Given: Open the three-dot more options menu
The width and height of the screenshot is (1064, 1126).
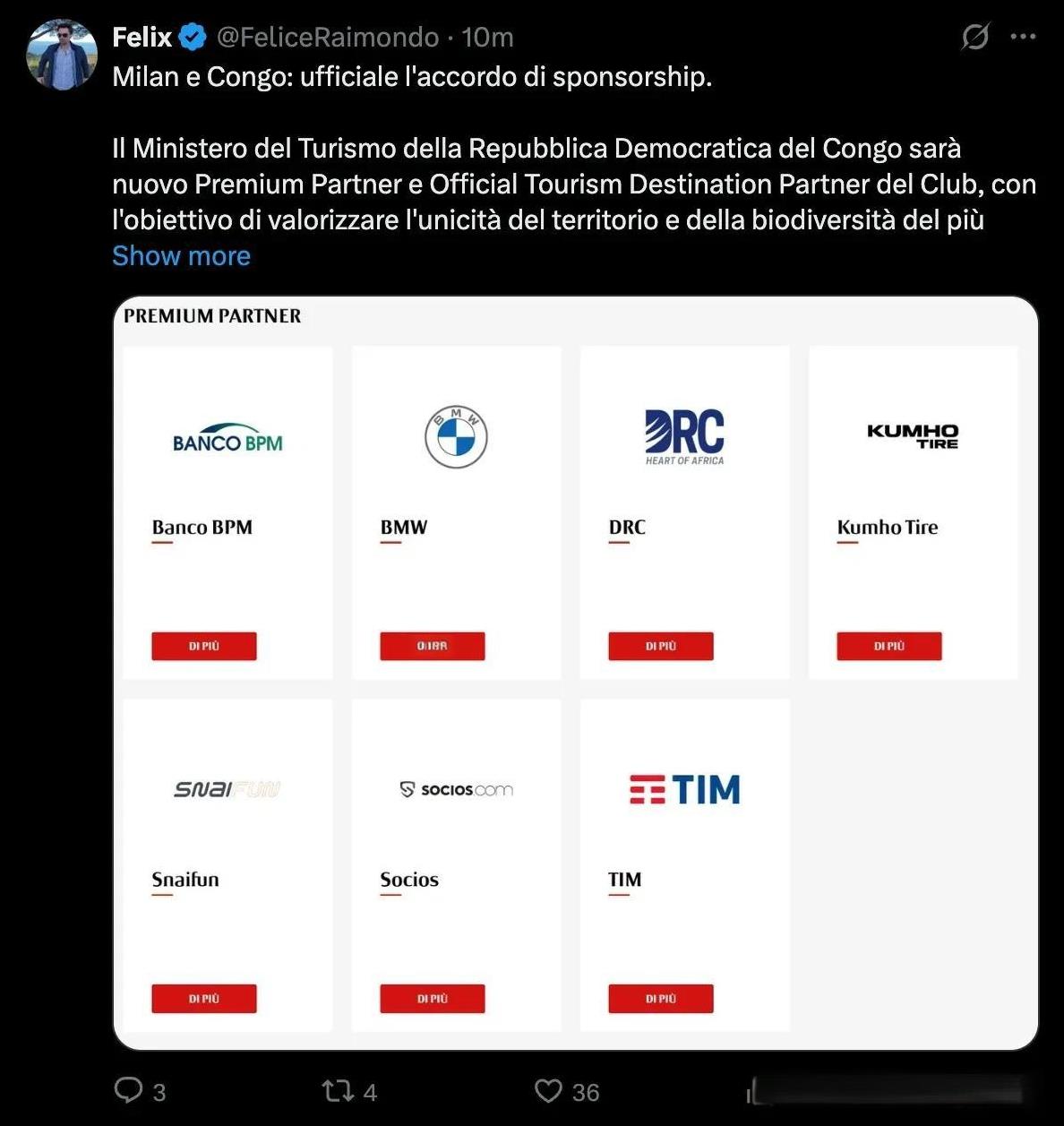Looking at the screenshot, I should 1023,37.
